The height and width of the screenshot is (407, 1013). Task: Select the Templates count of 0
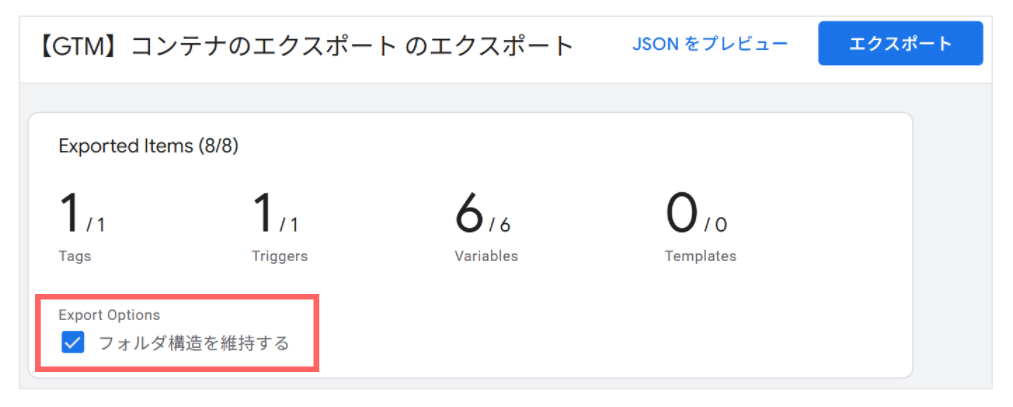click(682, 214)
